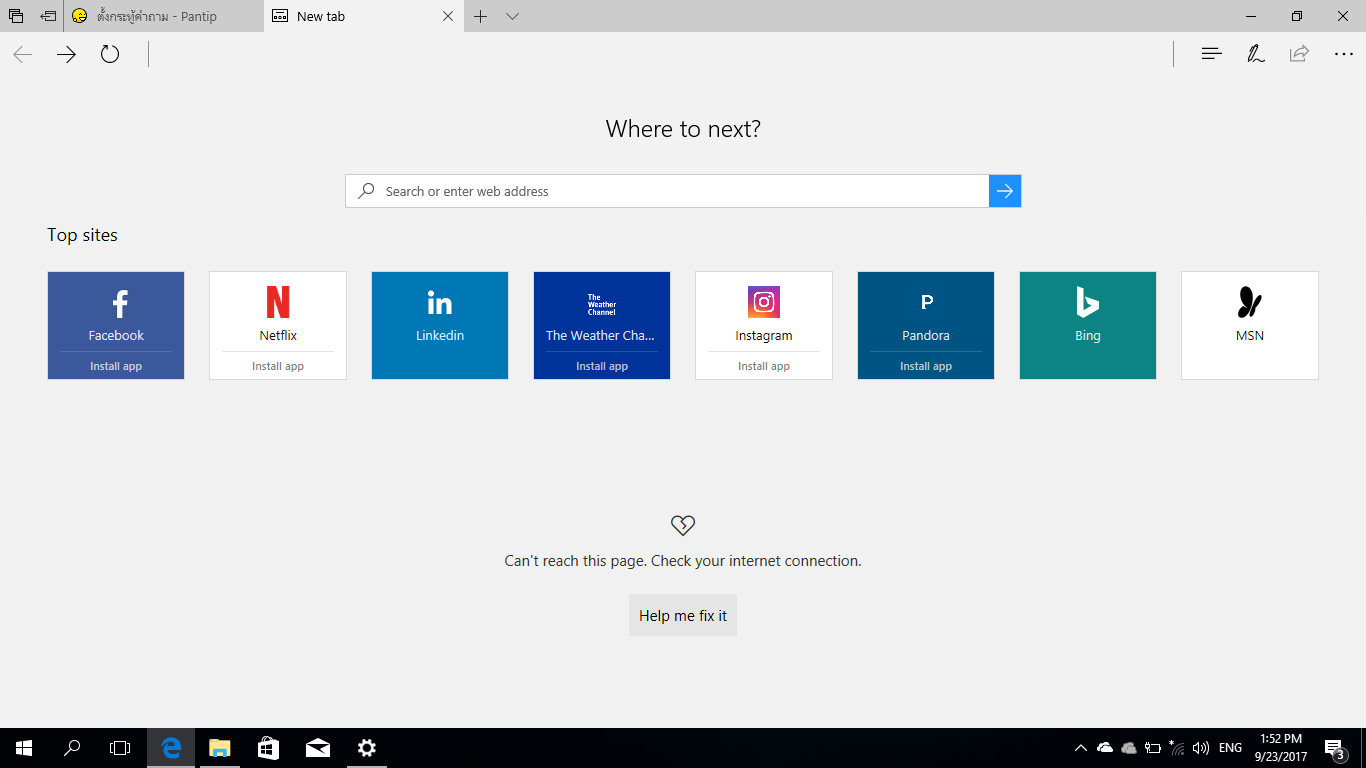Share this page
Viewport: 1366px width, 768px height.
(1299, 54)
